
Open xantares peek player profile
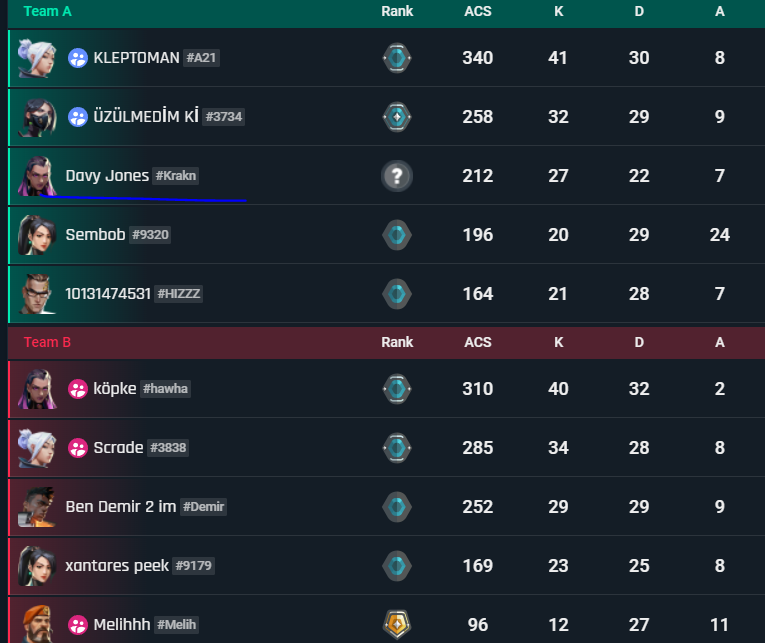(x=116, y=566)
